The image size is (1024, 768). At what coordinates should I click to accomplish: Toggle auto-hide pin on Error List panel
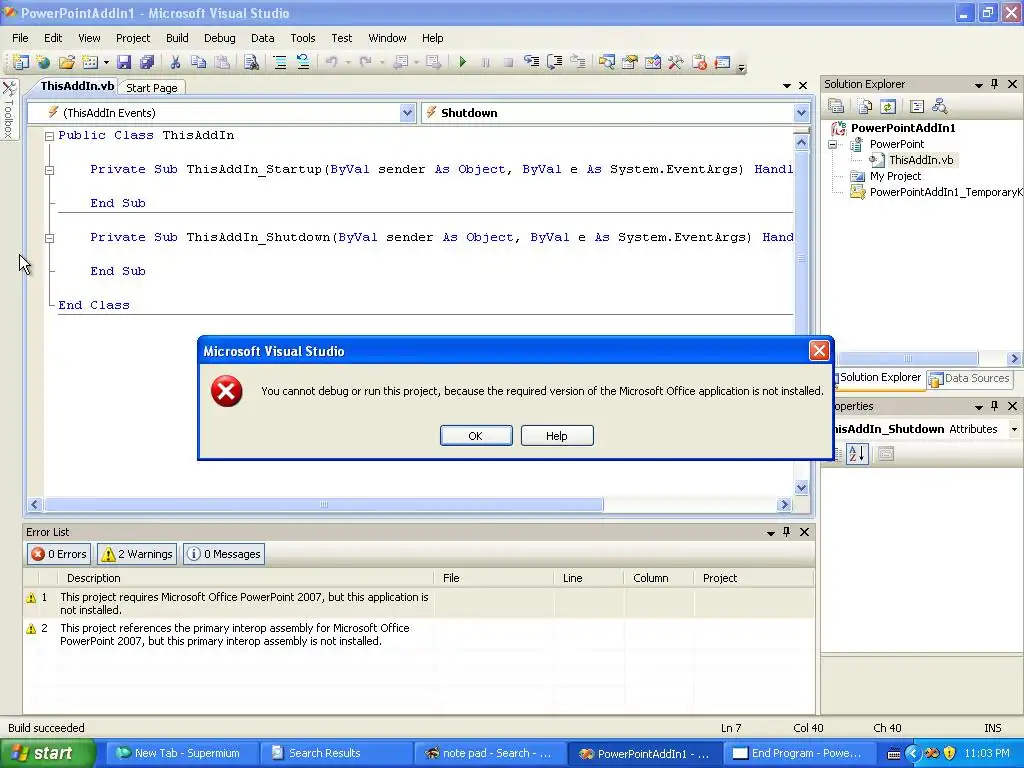tap(786, 532)
